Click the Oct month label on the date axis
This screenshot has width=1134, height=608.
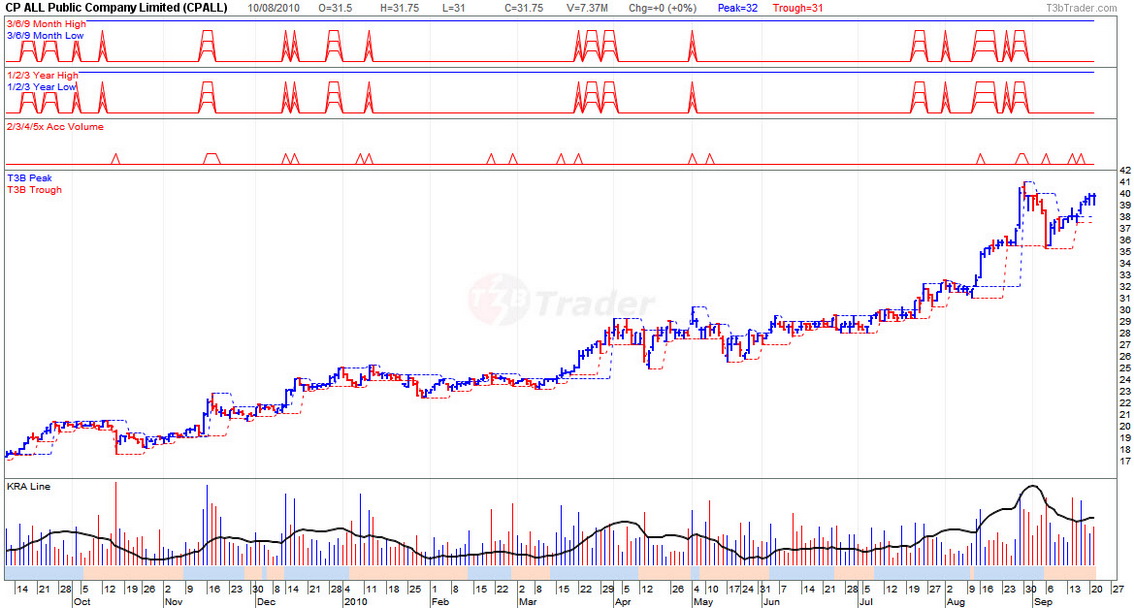coord(82,601)
